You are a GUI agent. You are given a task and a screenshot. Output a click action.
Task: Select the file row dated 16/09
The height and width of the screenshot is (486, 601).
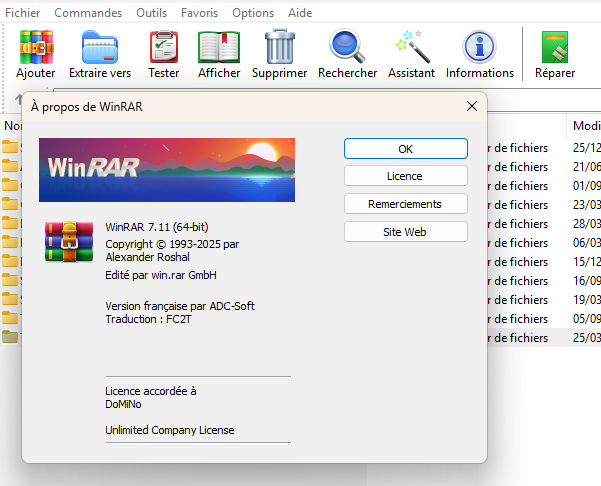point(544,281)
